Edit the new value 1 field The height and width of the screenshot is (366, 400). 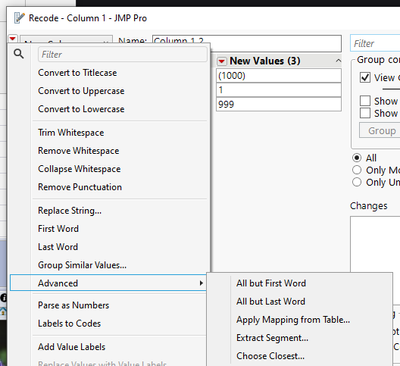point(279,90)
